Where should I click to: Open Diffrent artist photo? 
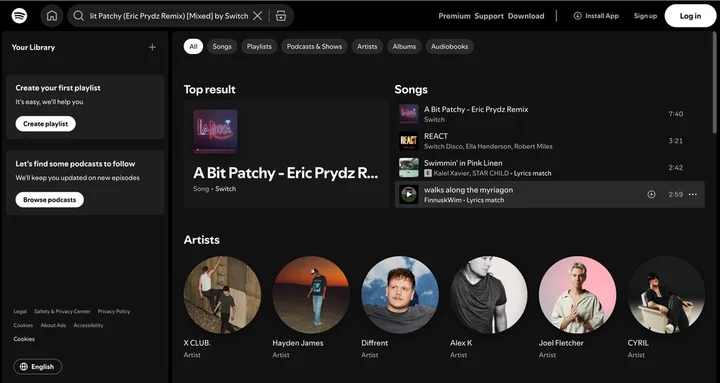pyautogui.click(x=400, y=295)
